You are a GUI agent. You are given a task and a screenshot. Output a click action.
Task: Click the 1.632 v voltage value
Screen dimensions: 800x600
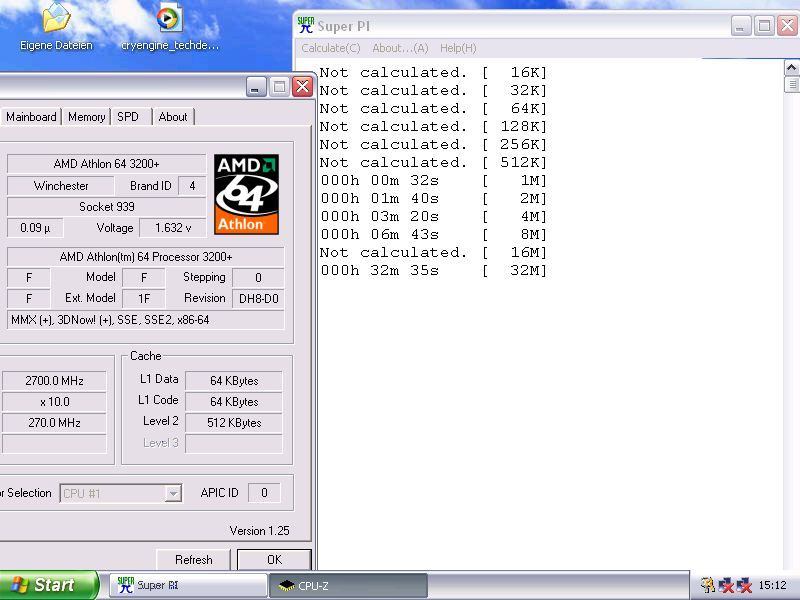point(173,228)
